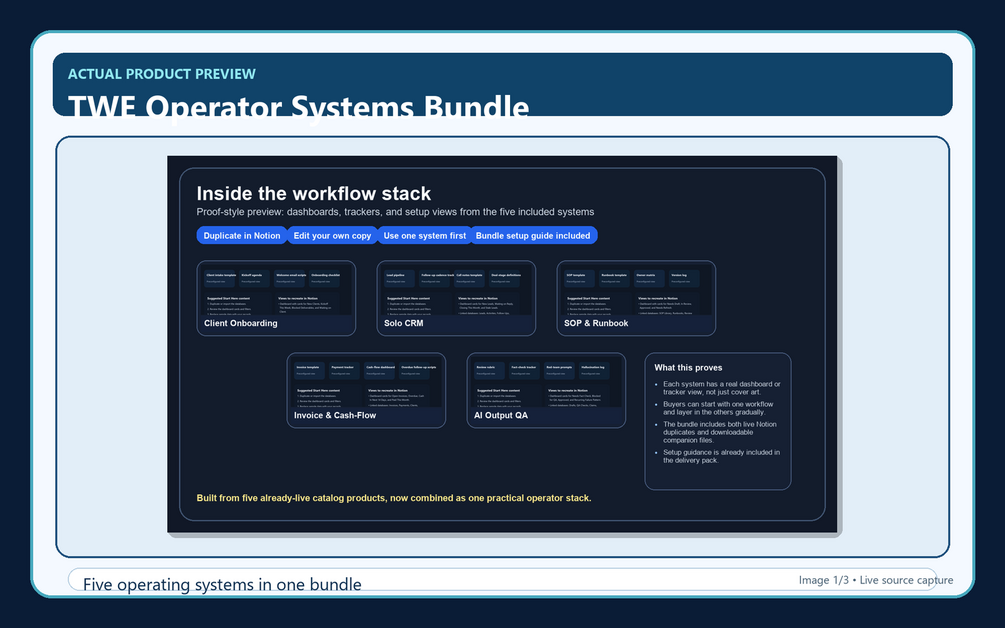Click the Bundle setup guide included pill
Image resolution: width=1005 pixels, height=628 pixels.
533,235
